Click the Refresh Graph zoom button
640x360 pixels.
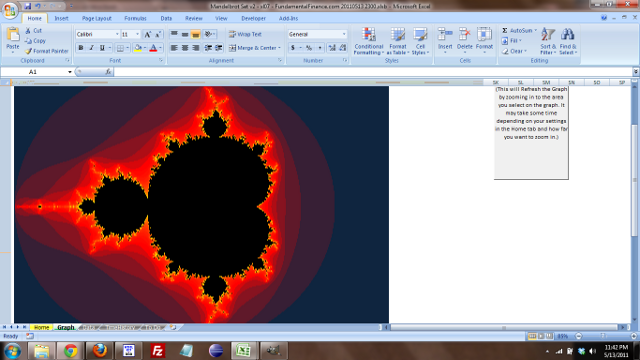pyautogui.click(x=531, y=133)
